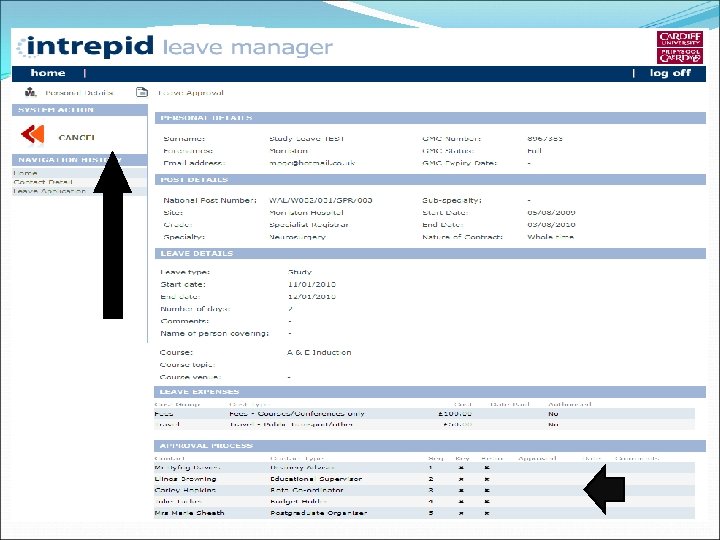The width and height of the screenshot is (720, 540).
Task: Go to Contact Detail in navigation history
Action: pyautogui.click(x=43, y=182)
